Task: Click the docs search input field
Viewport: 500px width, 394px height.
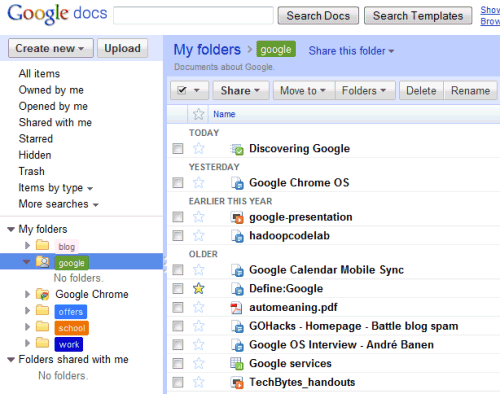Action: click(x=193, y=15)
